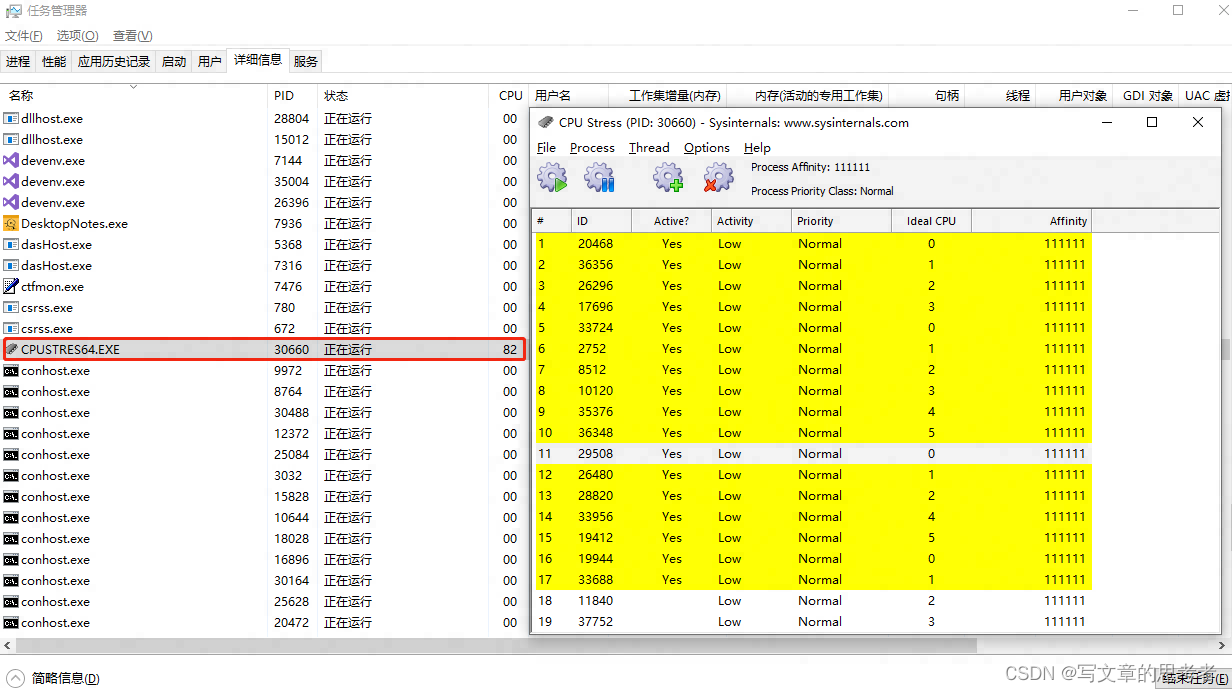
Task: Sort by 句柄 column header
Action: click(927, 95)
